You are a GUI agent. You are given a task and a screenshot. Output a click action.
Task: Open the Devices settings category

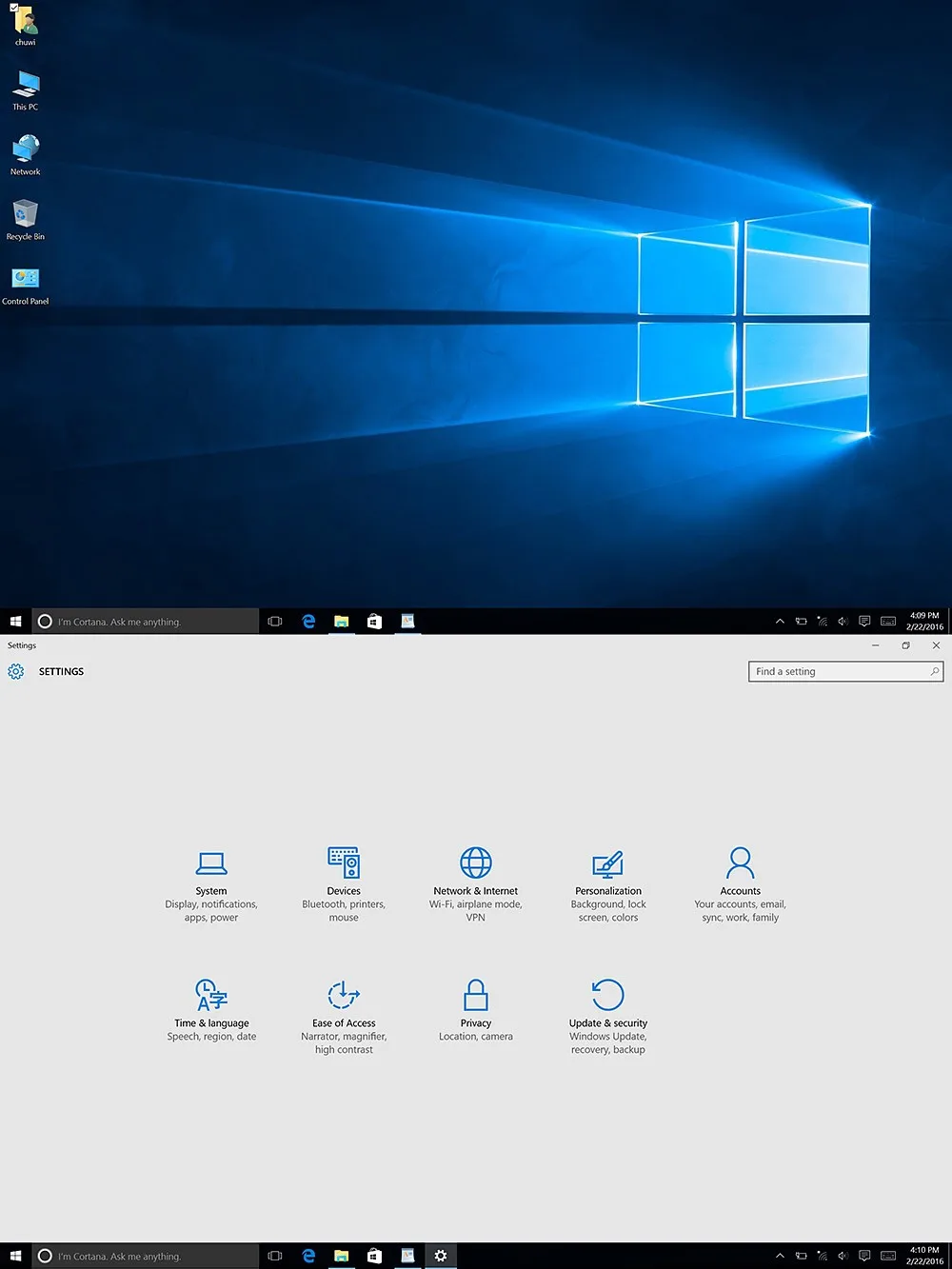344,886
